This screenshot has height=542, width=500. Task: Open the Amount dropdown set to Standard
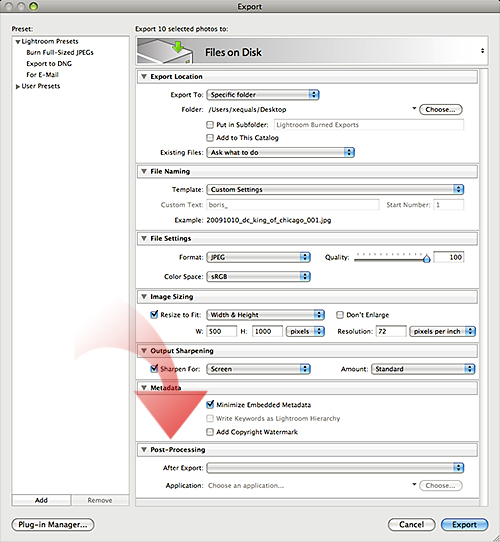click(x=423, y=369)
